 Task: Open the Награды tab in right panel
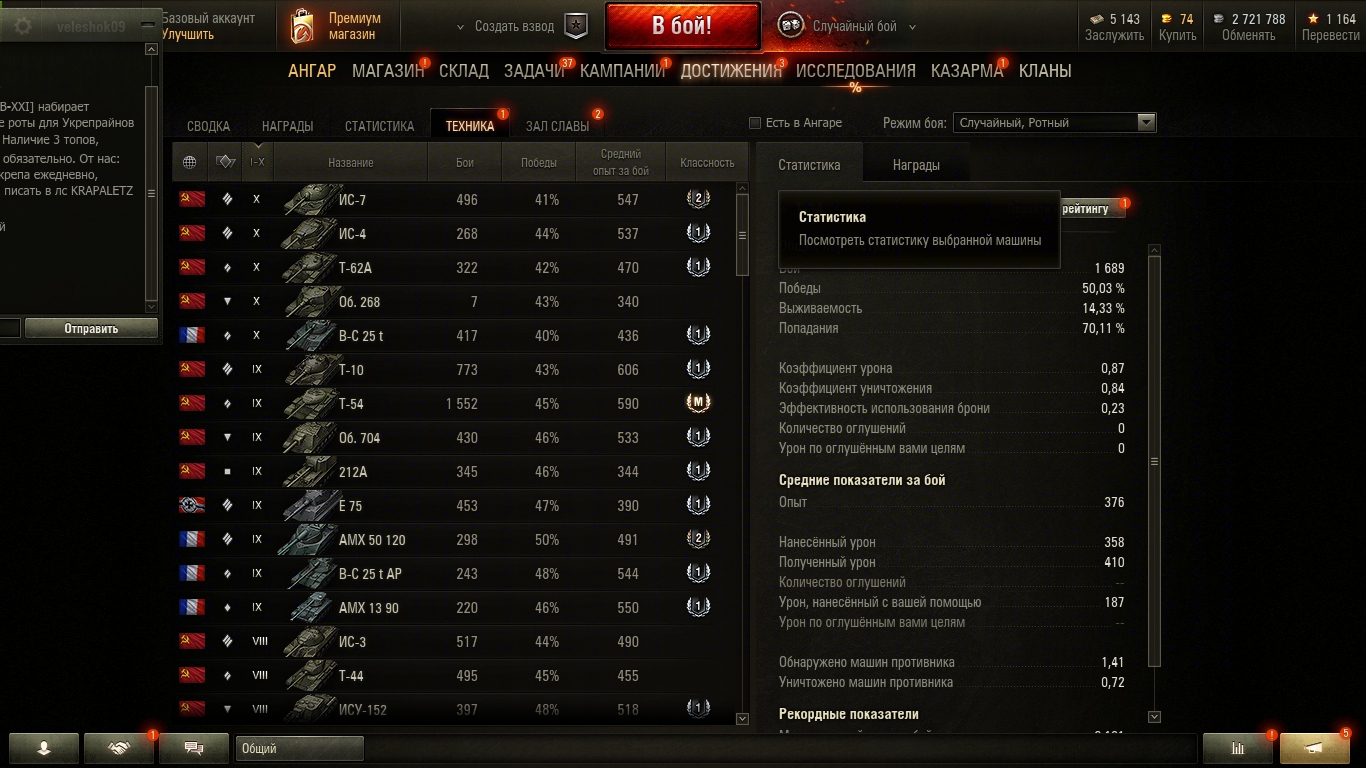(x=916, y=165)
